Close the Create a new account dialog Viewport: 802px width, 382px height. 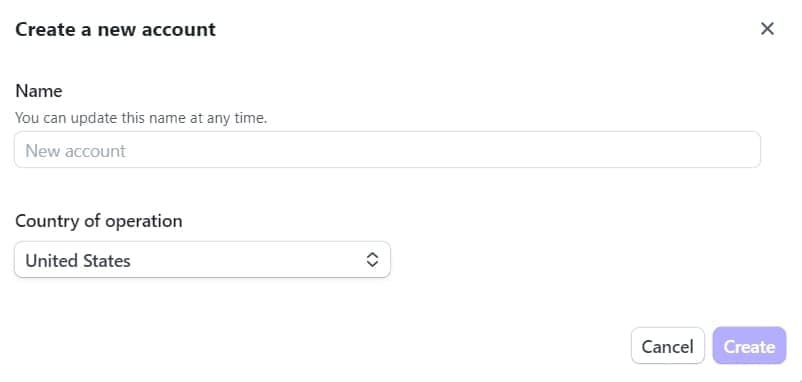tap(767, 29)
